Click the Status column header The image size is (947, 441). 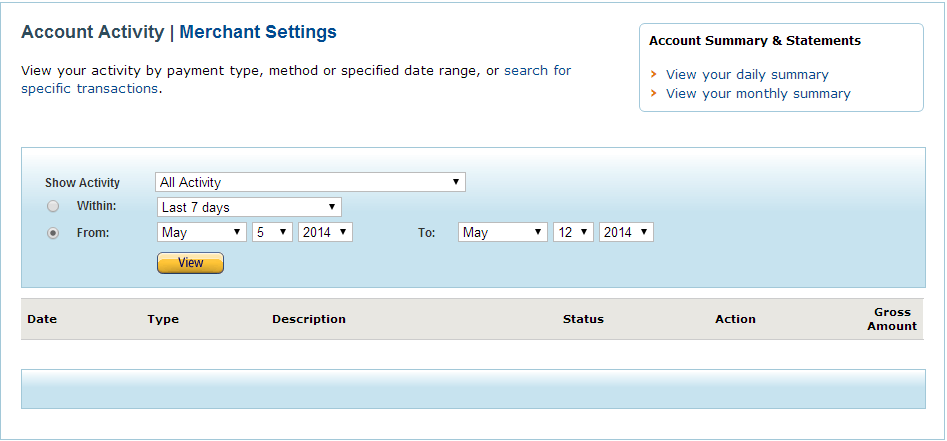point(583,319)
